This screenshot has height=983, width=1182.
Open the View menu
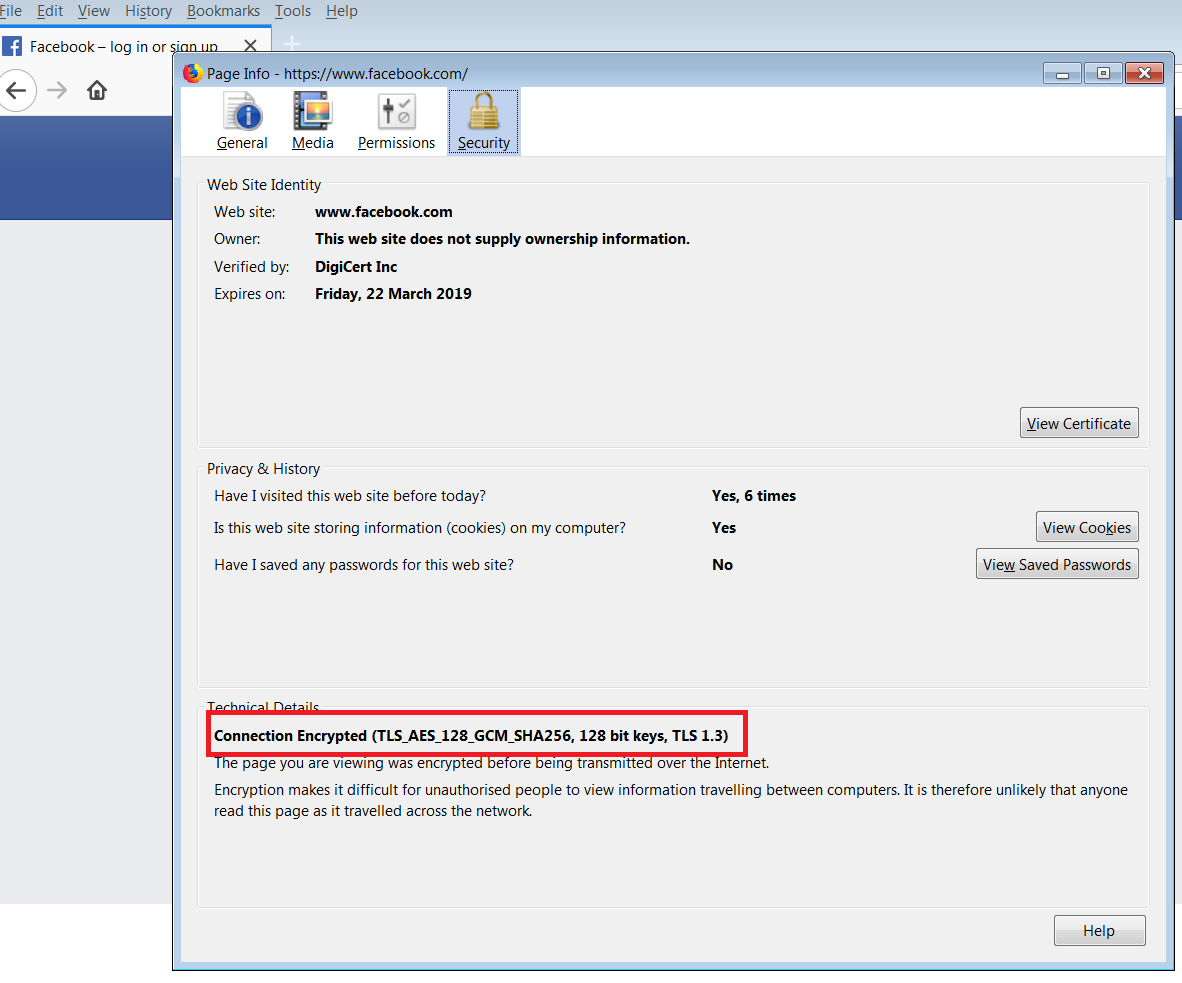[x=94, y=11]
